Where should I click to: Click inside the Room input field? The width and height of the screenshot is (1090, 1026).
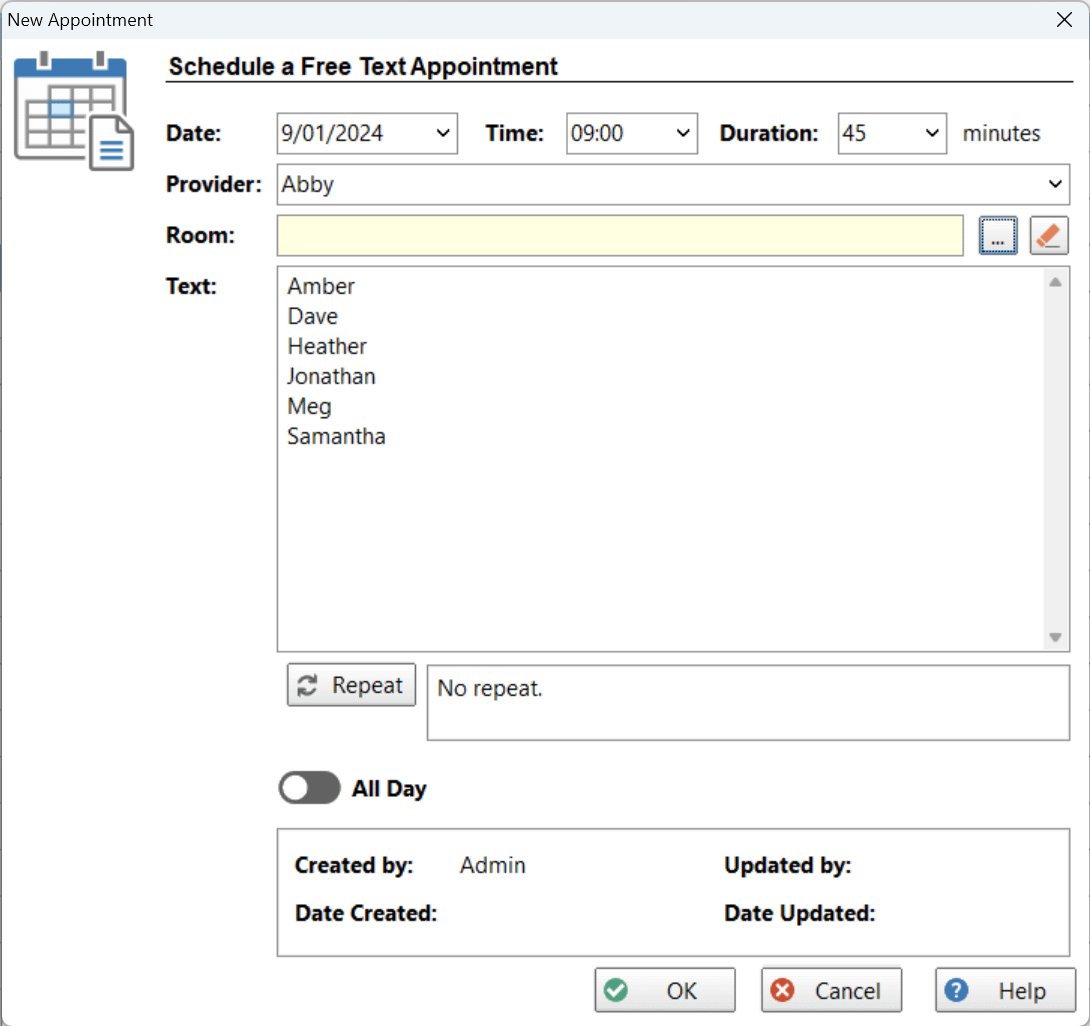click(620, 236)
